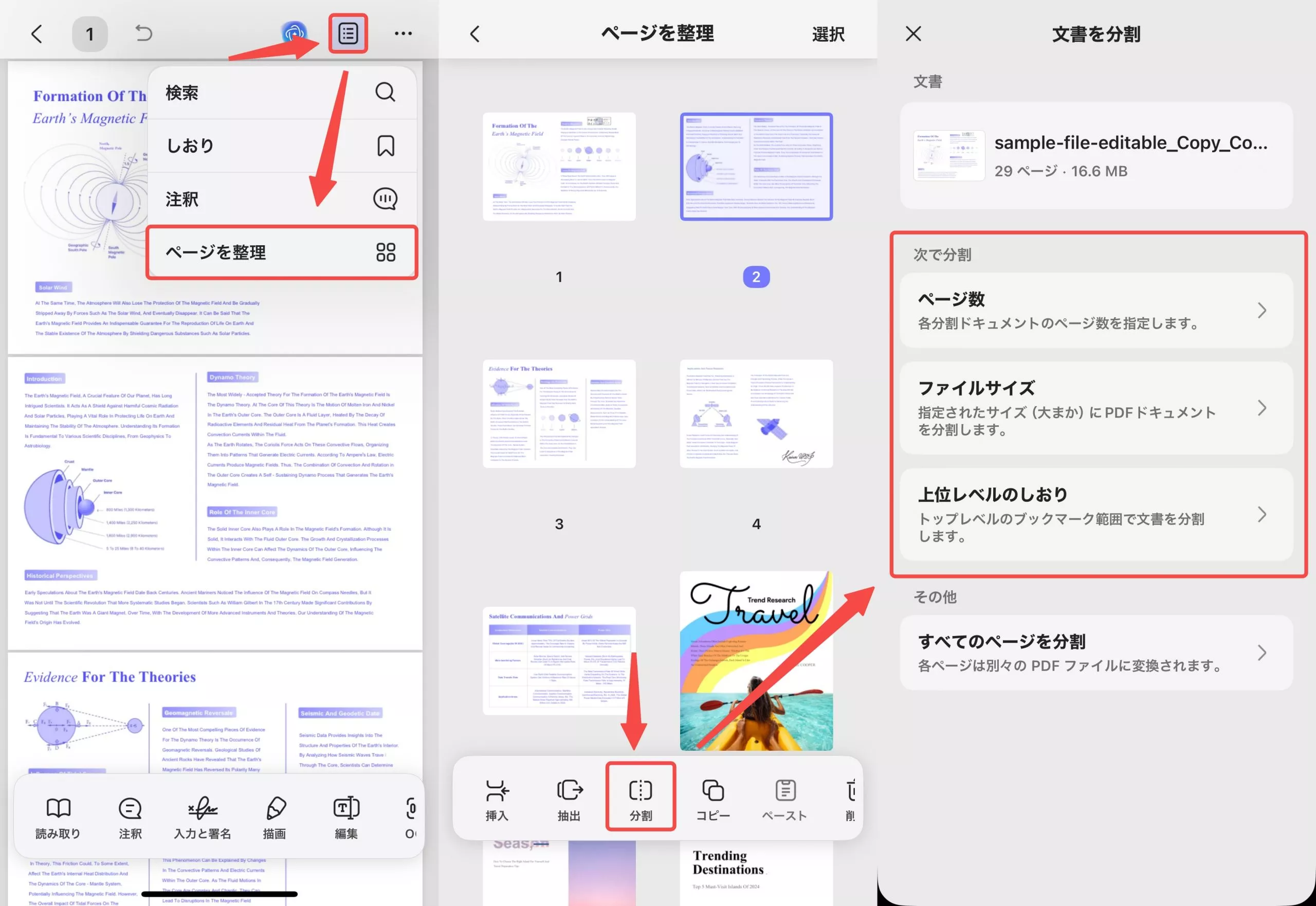
Task: Switch to 読み取り reading mode
Action: (59, 817)
